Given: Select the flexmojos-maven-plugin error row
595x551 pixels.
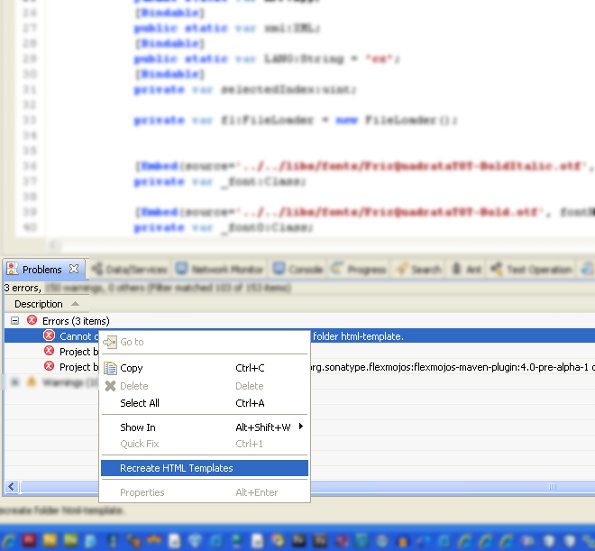Looking at the screenshot, I should pyautogui.click(x=300, y=367).
